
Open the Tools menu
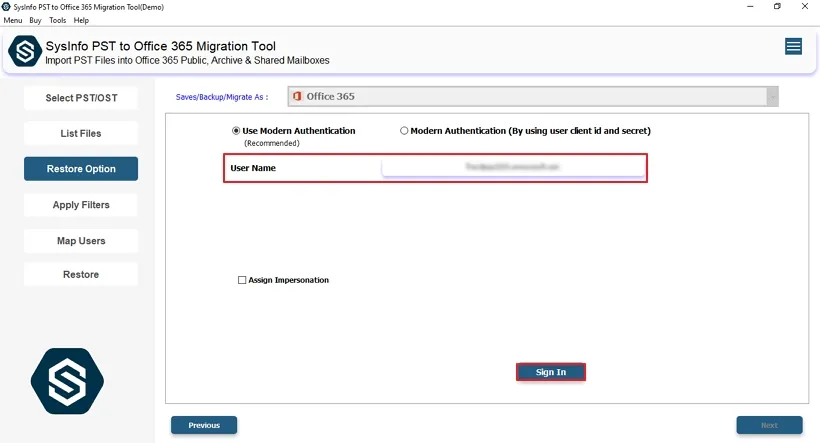pos(58,20)
